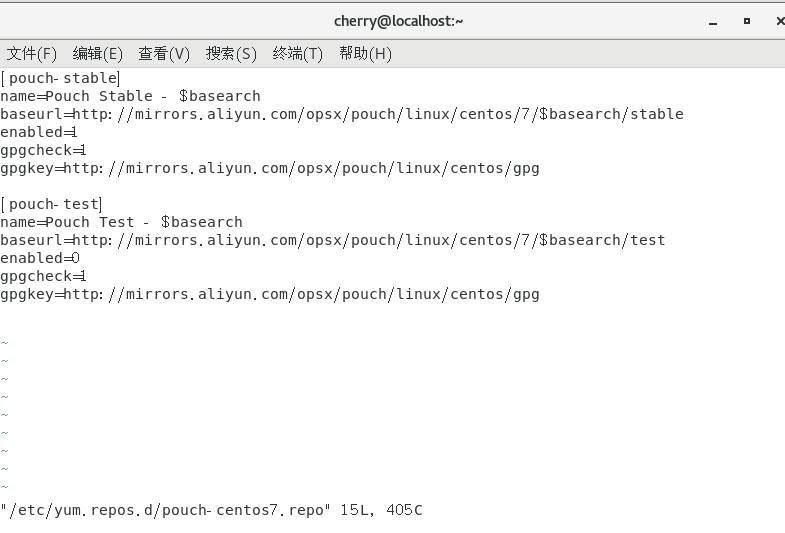
Task: Place cursor on enabled=1 line
Action: click(x=39, y=132)
